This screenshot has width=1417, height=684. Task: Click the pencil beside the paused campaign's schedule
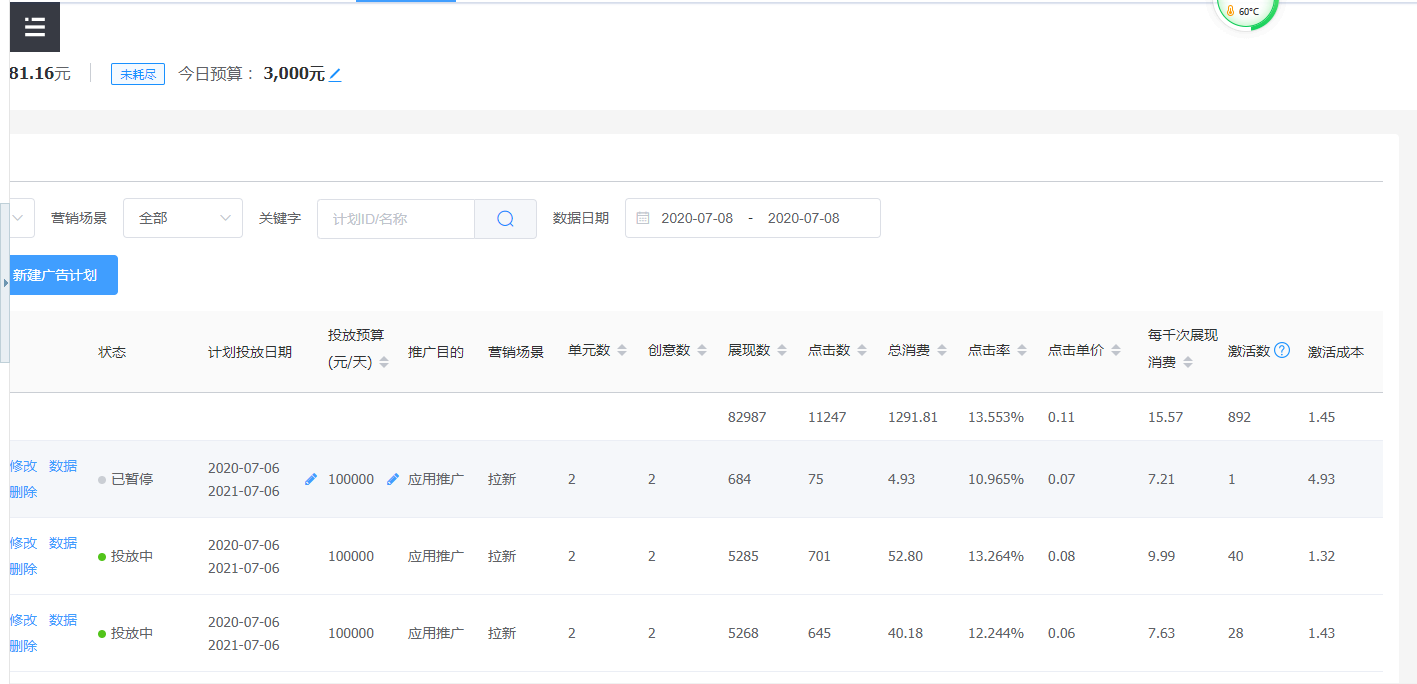pos(311,479)
